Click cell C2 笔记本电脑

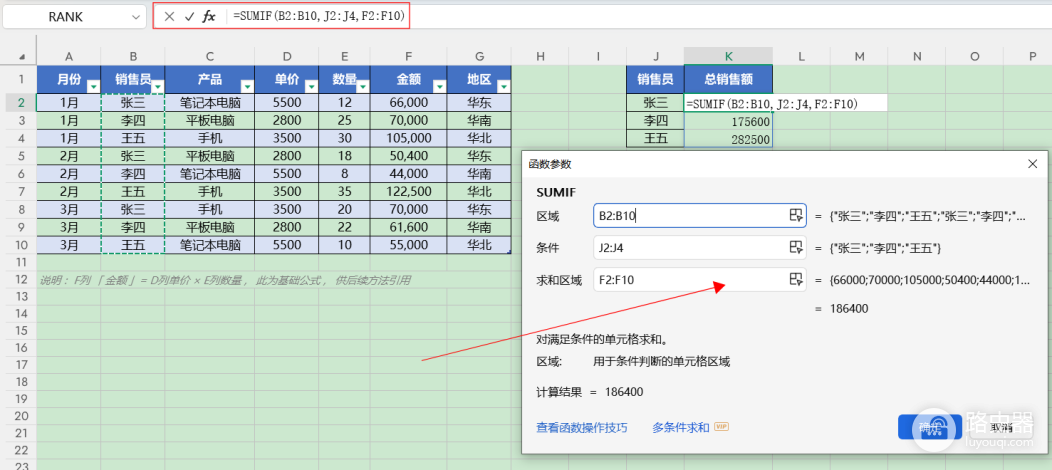pyautogui.click(x=209, y=103)
